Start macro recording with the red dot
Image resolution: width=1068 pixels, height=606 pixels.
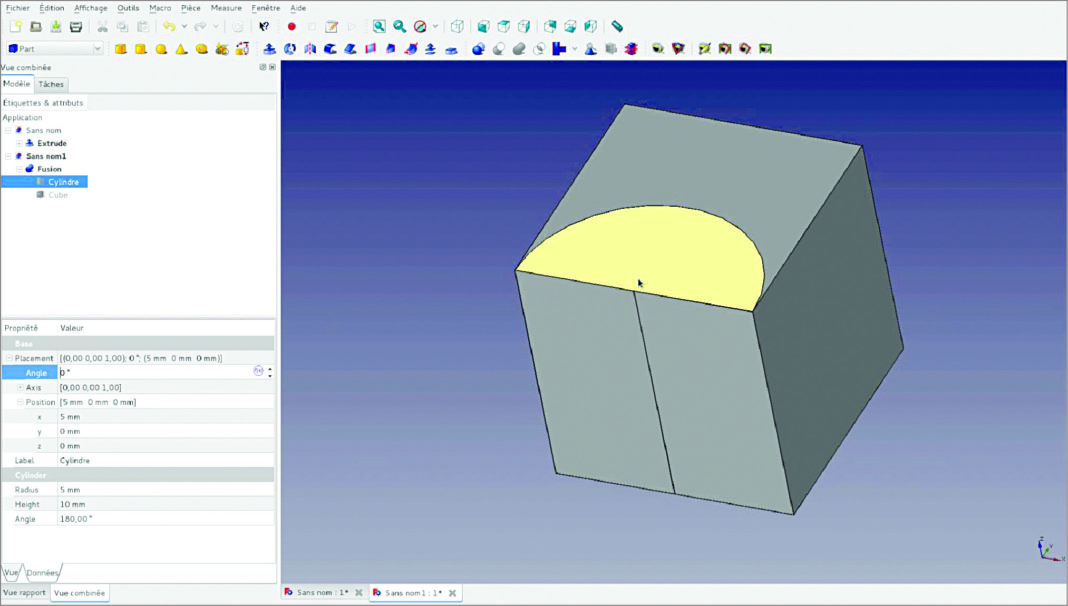292,27
